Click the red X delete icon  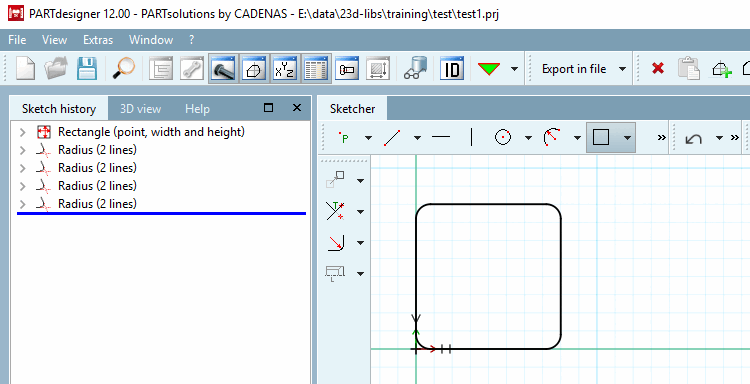point(658,68)
